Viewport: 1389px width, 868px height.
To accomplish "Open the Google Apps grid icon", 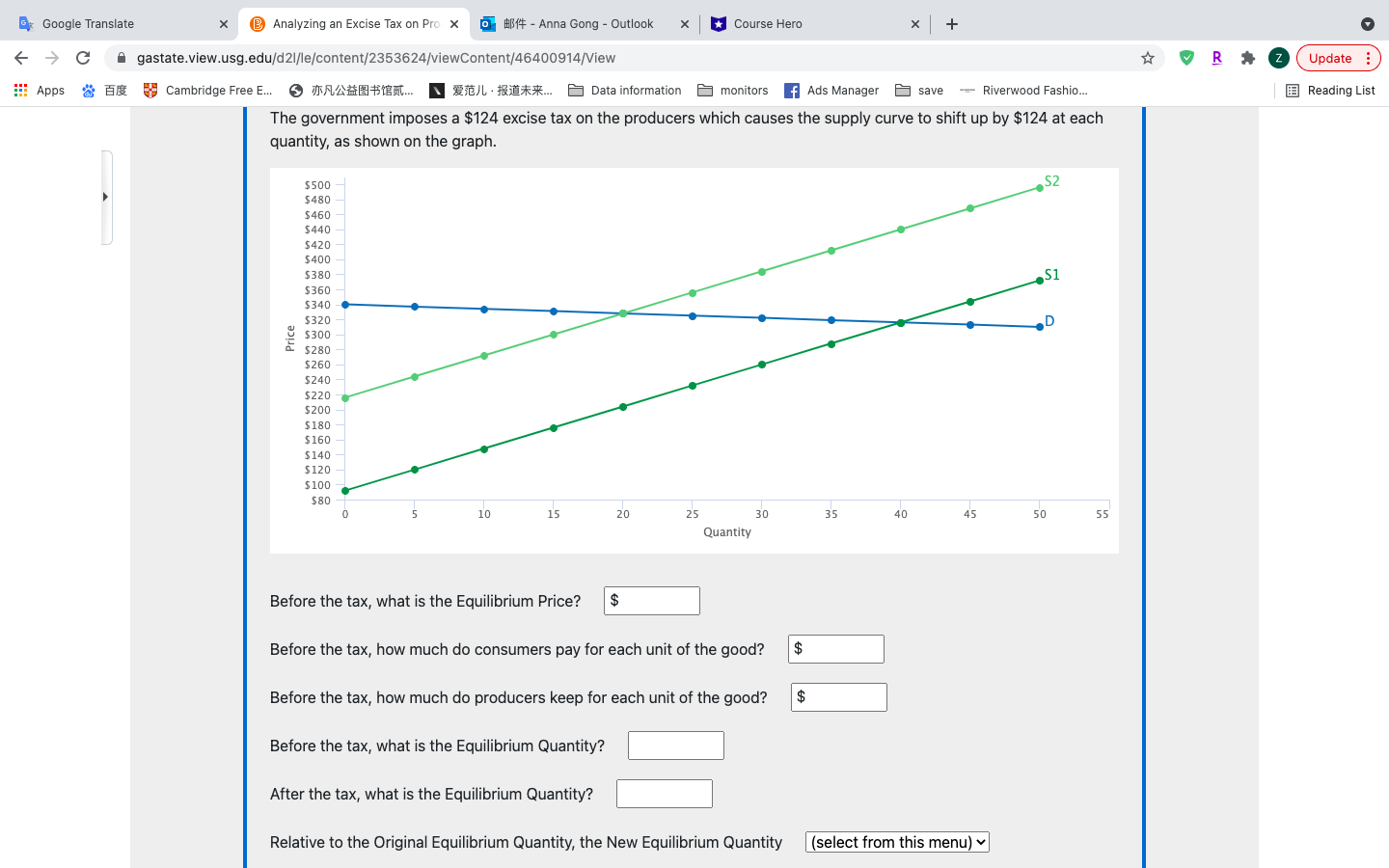I will click(20, 90).
